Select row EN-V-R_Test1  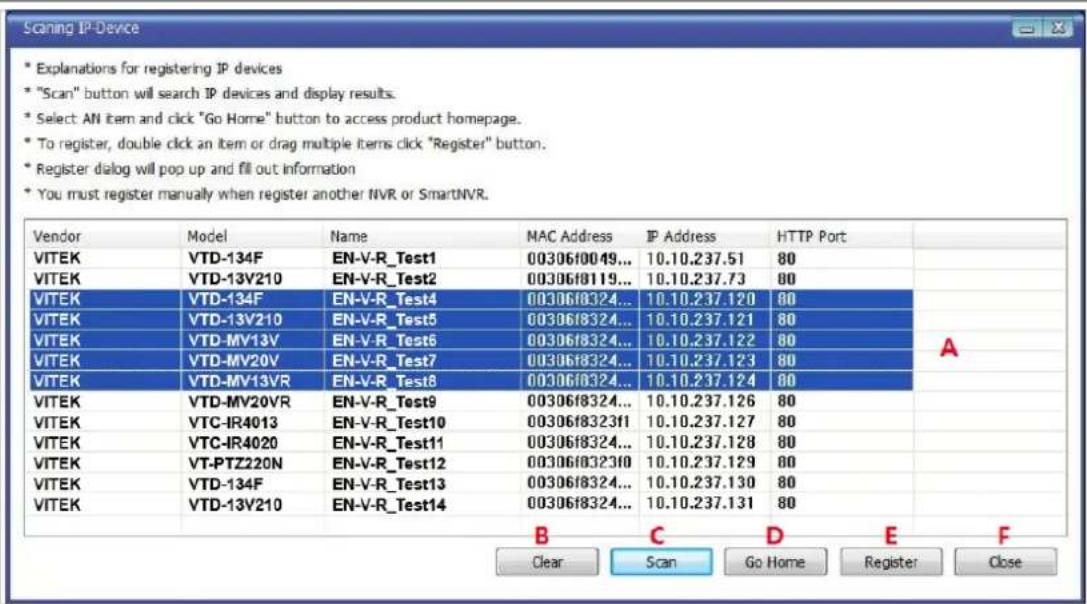[470, 259]
